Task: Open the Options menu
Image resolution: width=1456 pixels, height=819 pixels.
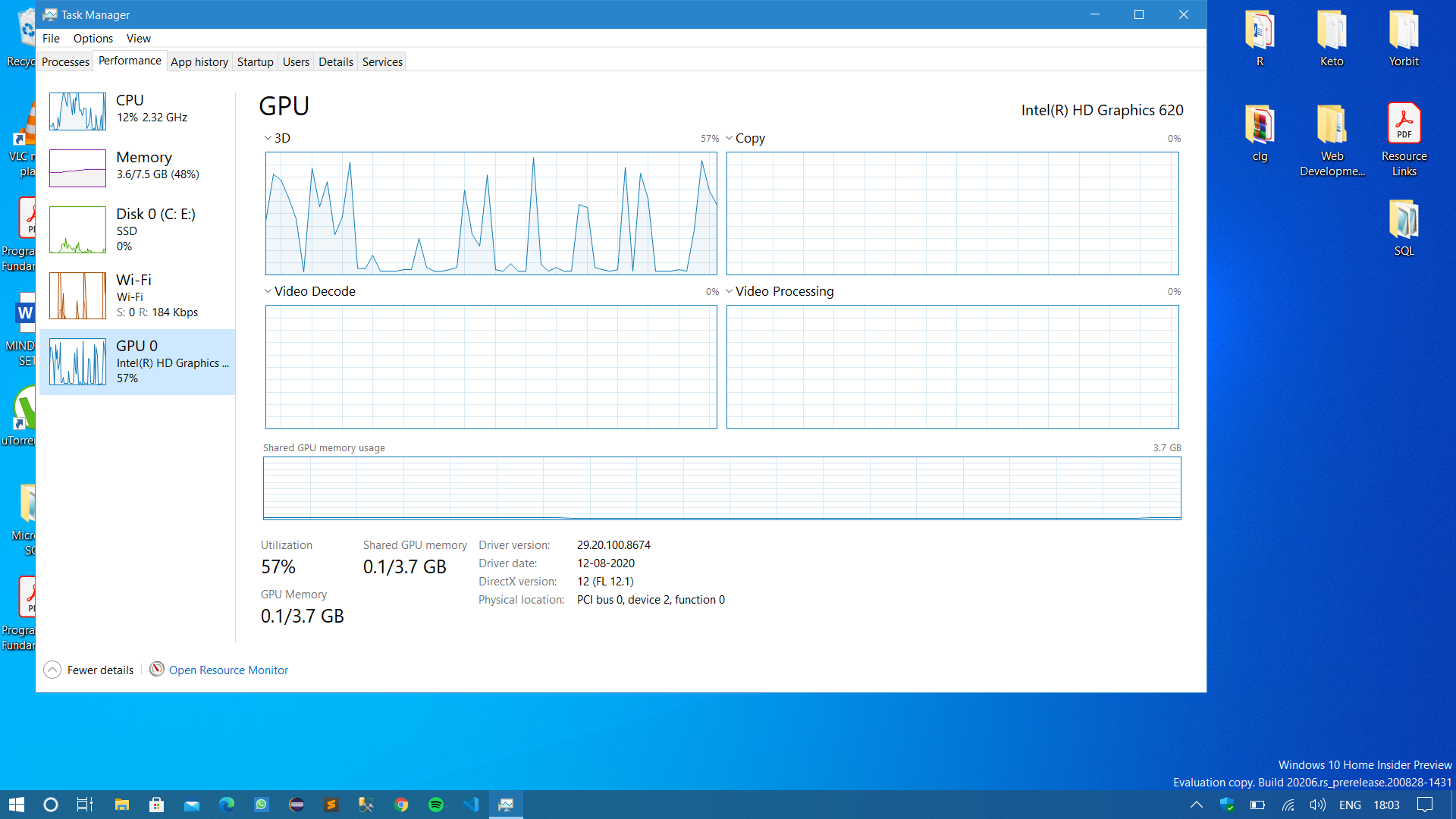Action: click(93, 38)
